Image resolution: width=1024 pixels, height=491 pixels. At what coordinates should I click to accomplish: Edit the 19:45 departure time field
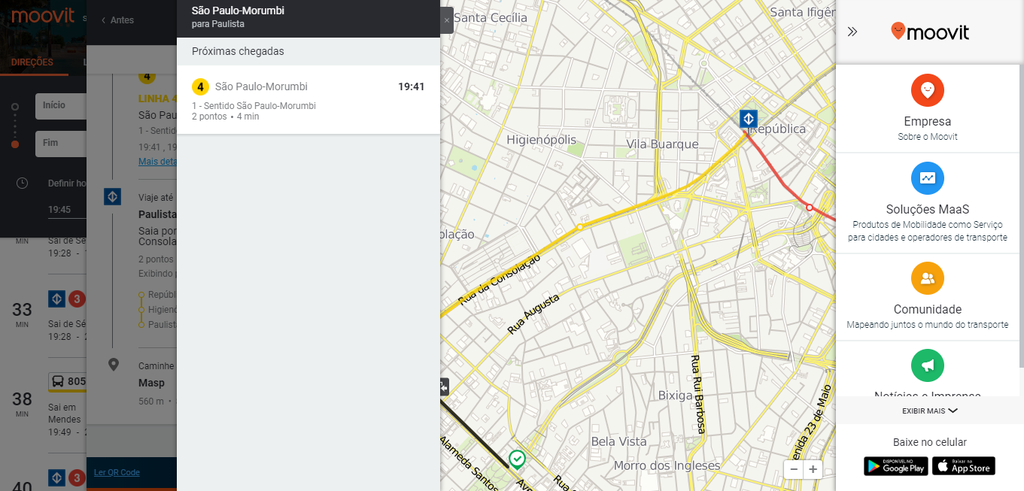[x=67, y=210]
